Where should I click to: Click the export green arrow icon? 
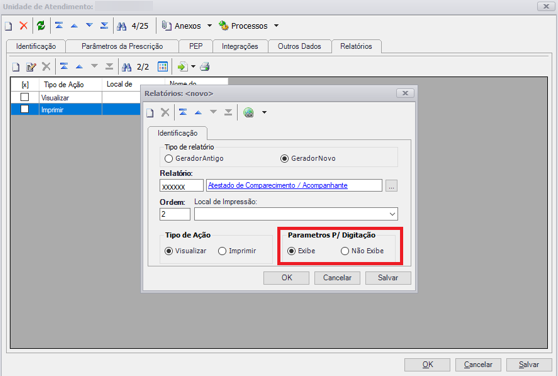tap(182, 67)
